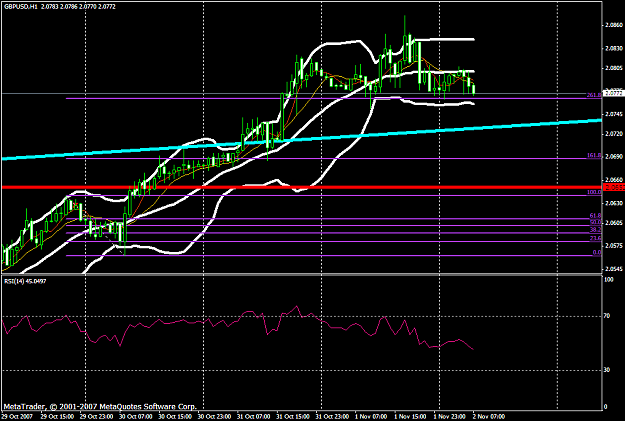Click the 30 Oct 07:00 time label
The image size is (625, 421).
136,417
